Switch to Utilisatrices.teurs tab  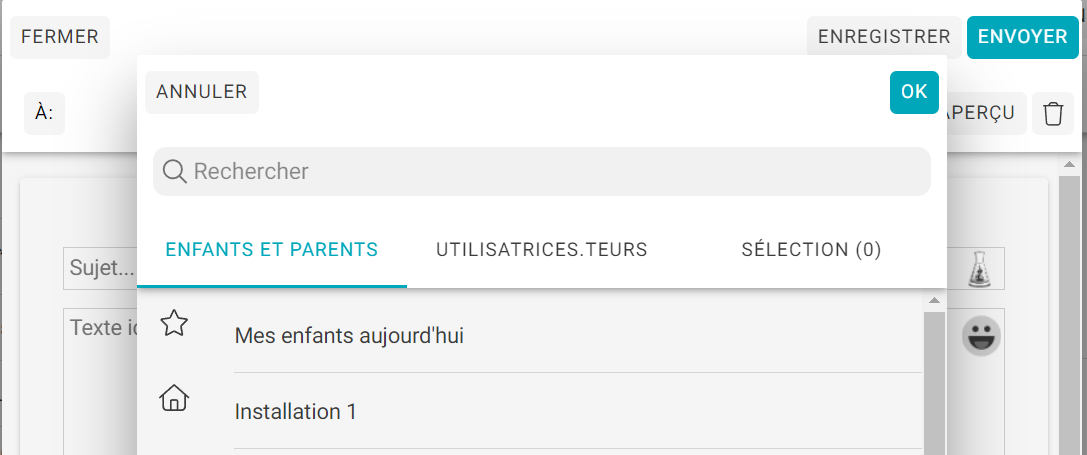pyautogui.click(x=541, y=250)
